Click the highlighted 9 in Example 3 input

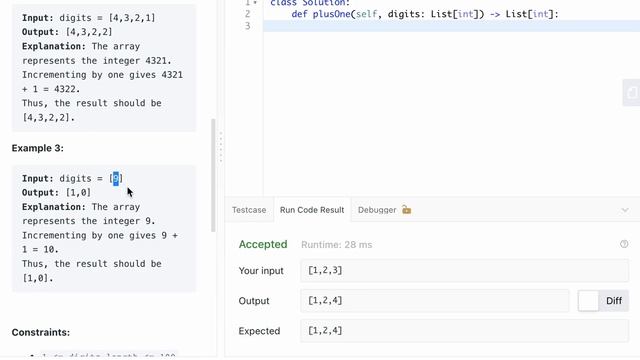pos(116,178)
